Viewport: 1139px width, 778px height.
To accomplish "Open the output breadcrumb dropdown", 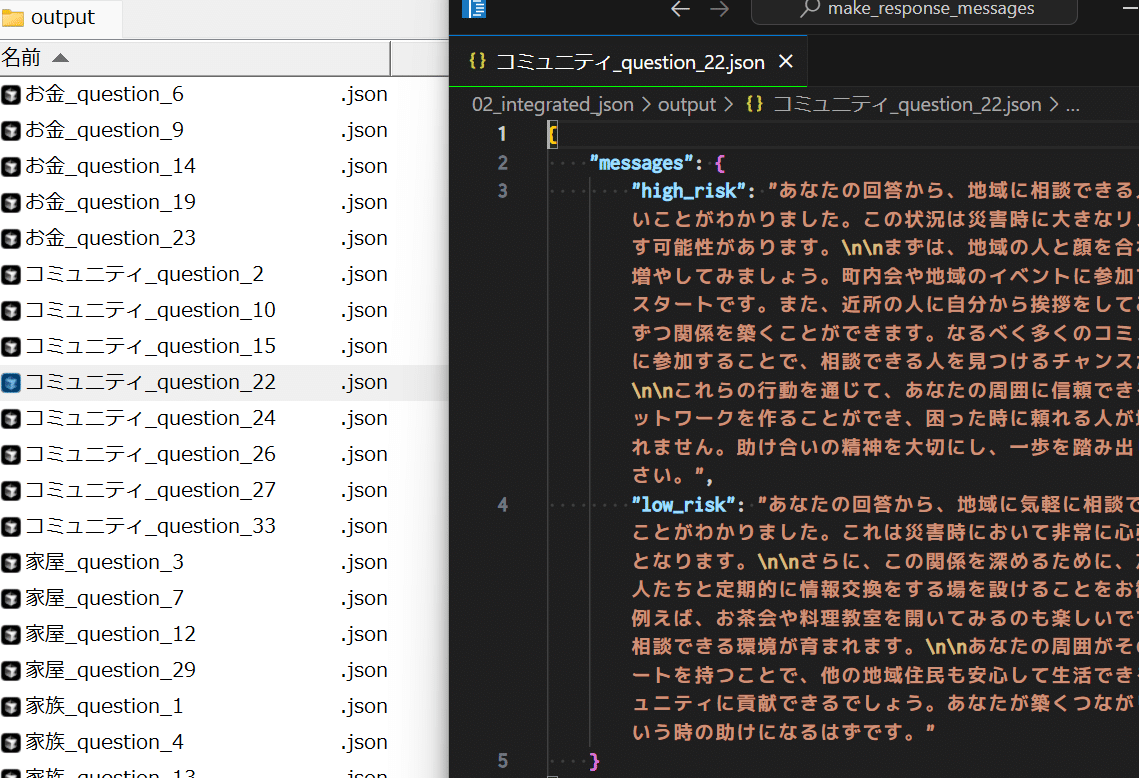I will tap(689, 104).
